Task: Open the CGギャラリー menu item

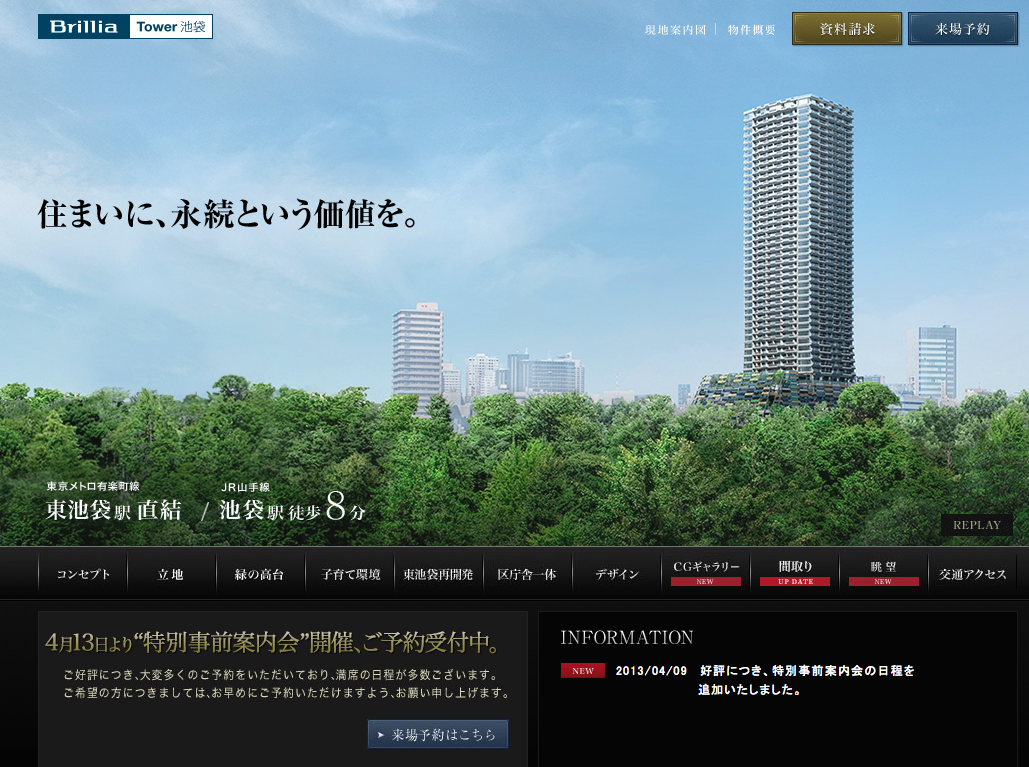Action: pyautogui.click(x=706, y=568)
